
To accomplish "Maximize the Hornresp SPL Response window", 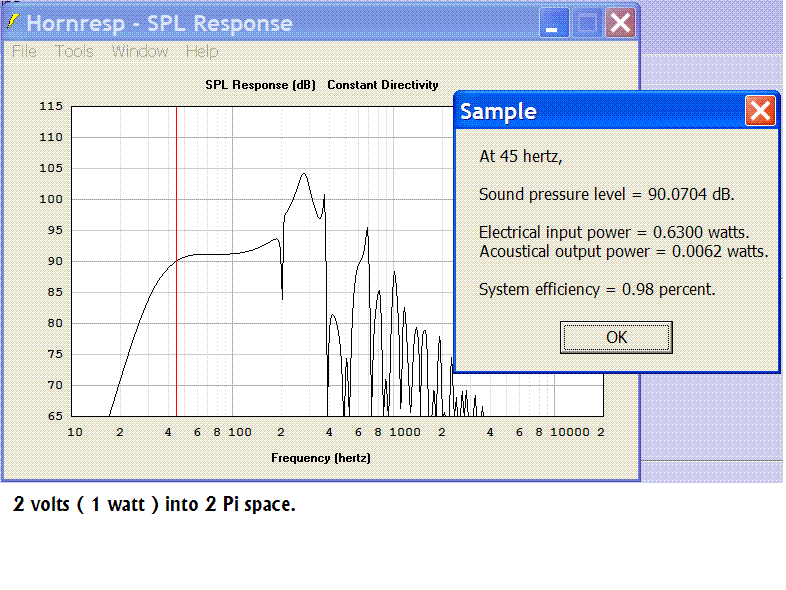I will pyautogui.click(x=586, y=23).
